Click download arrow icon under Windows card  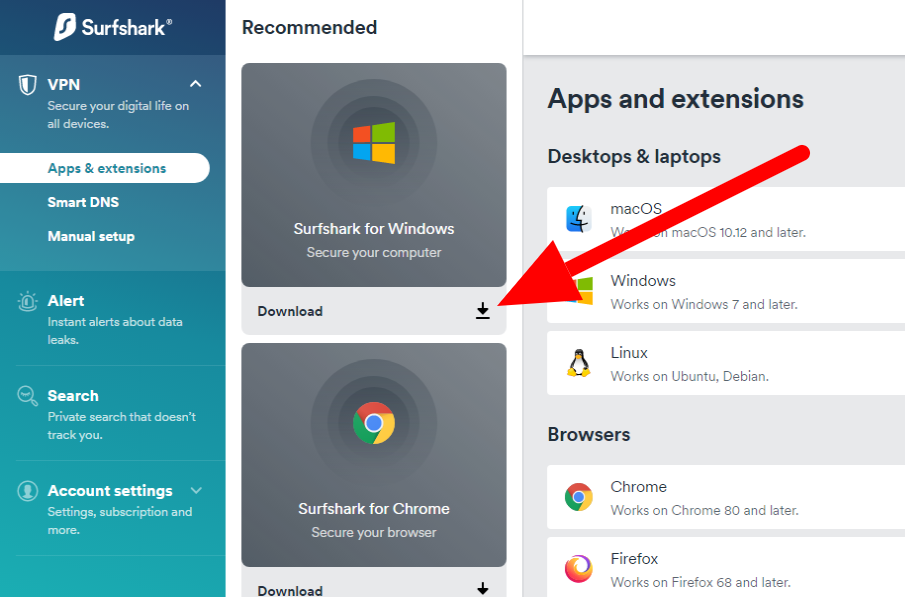coord(483,311)
